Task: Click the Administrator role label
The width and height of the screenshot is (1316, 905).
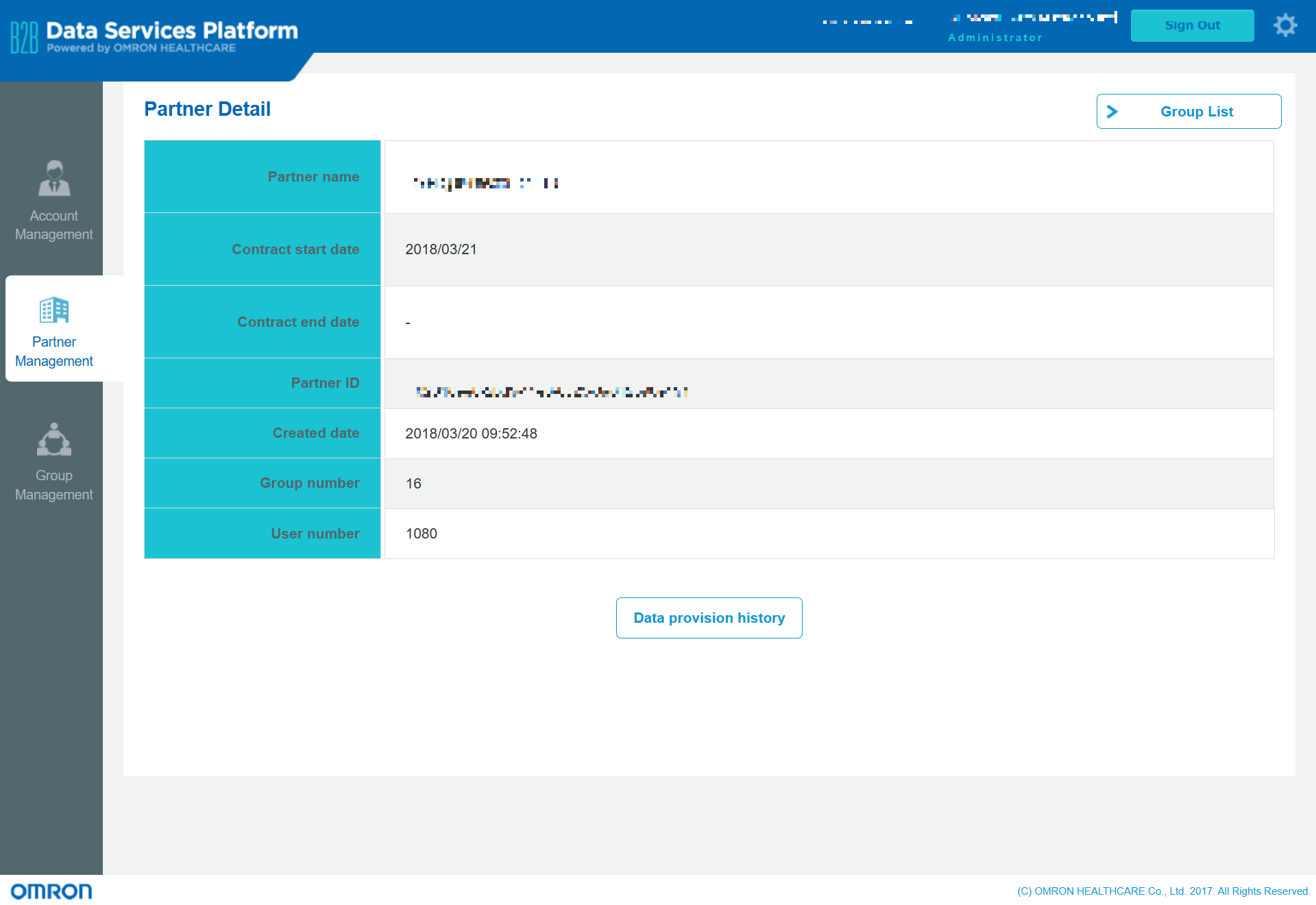Action: (x=995, y=38)
